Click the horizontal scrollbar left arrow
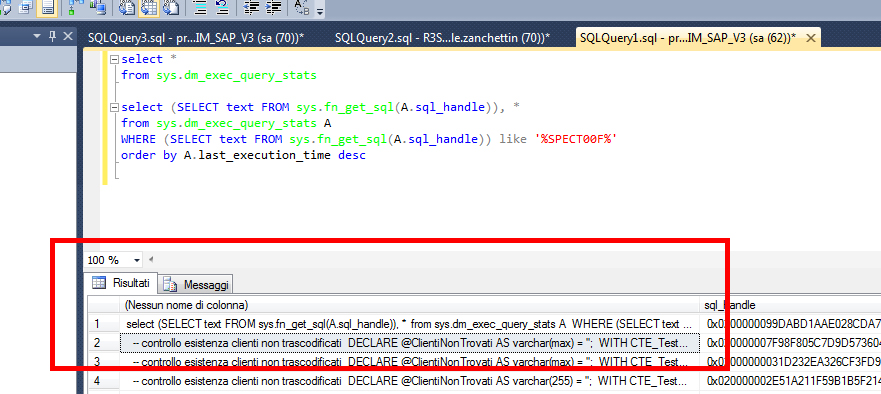This screenshot has width=881, height=394. (x=151, y=260)
